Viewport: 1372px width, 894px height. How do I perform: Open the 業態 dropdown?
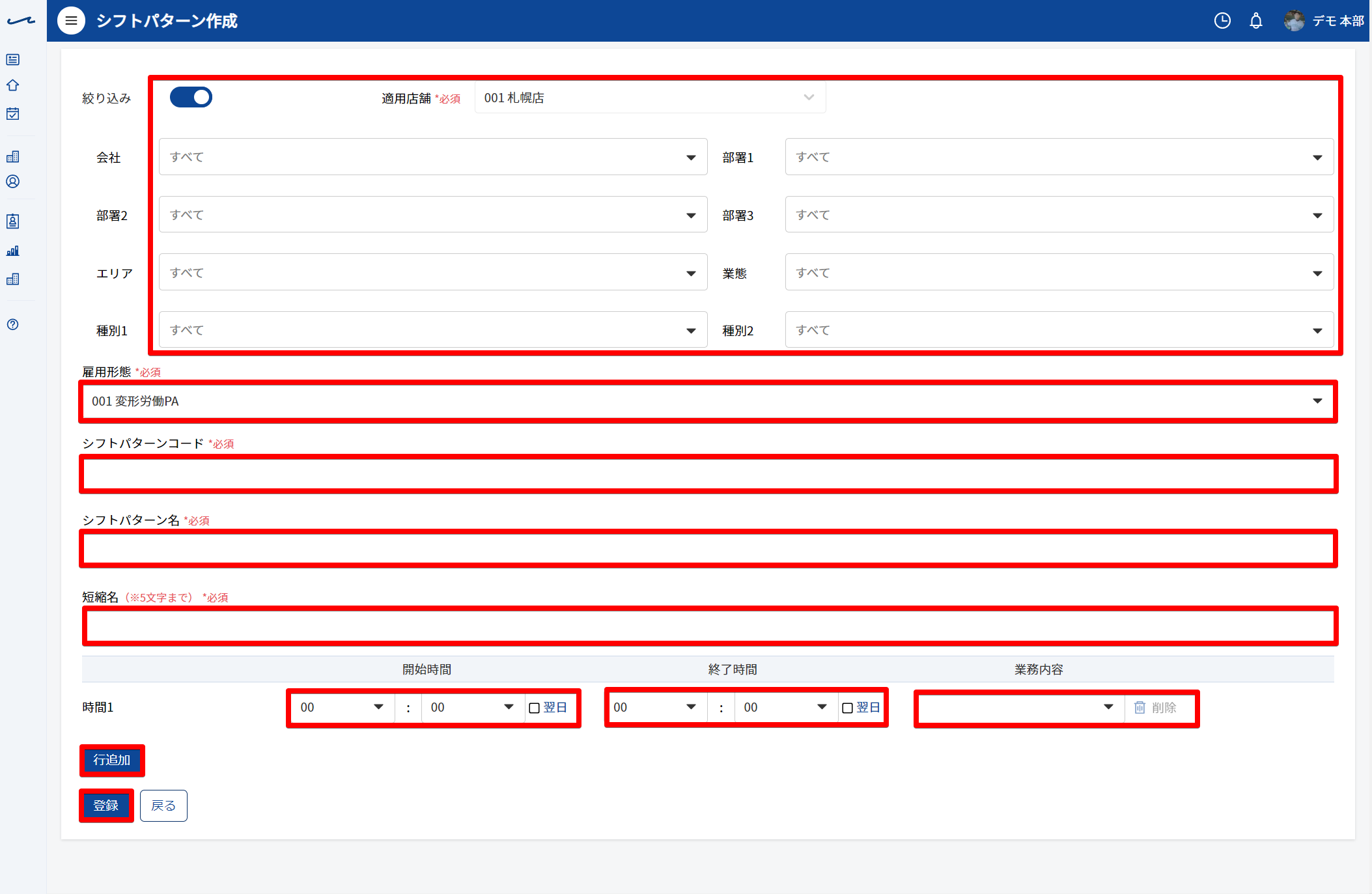1059,272
